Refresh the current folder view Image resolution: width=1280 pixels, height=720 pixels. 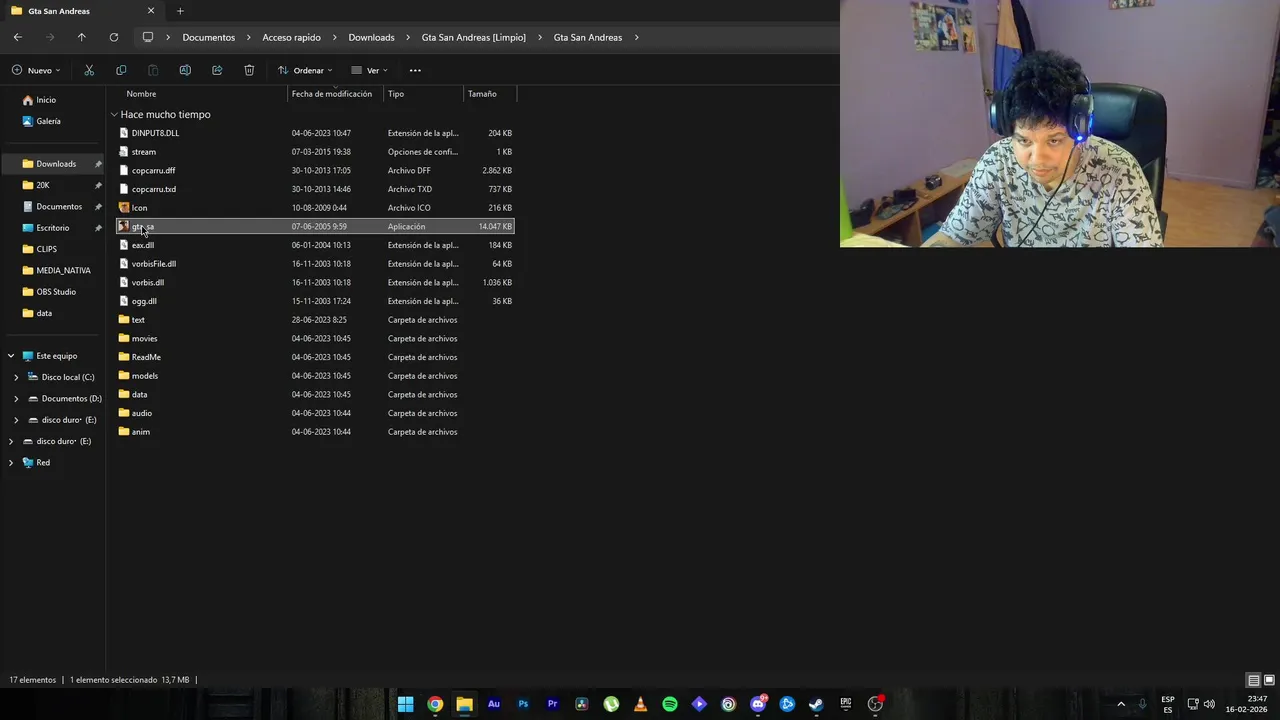click(x=114, y=37)
